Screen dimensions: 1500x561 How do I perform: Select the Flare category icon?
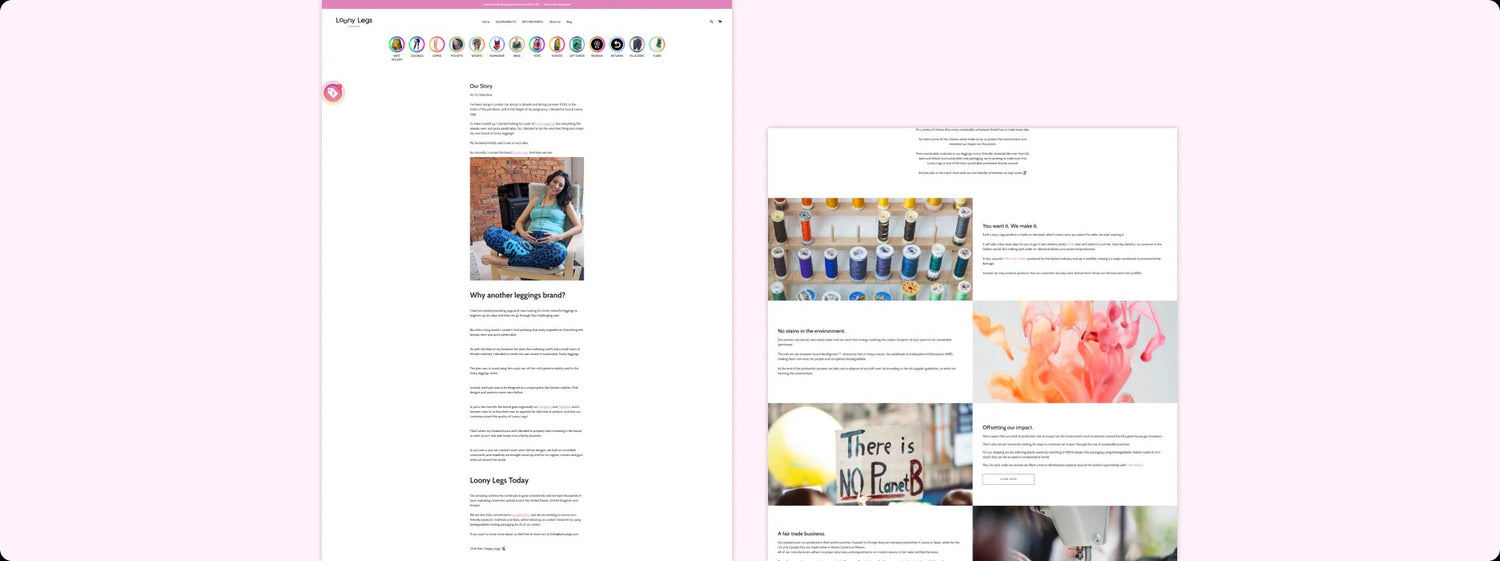tap(657, 45)
